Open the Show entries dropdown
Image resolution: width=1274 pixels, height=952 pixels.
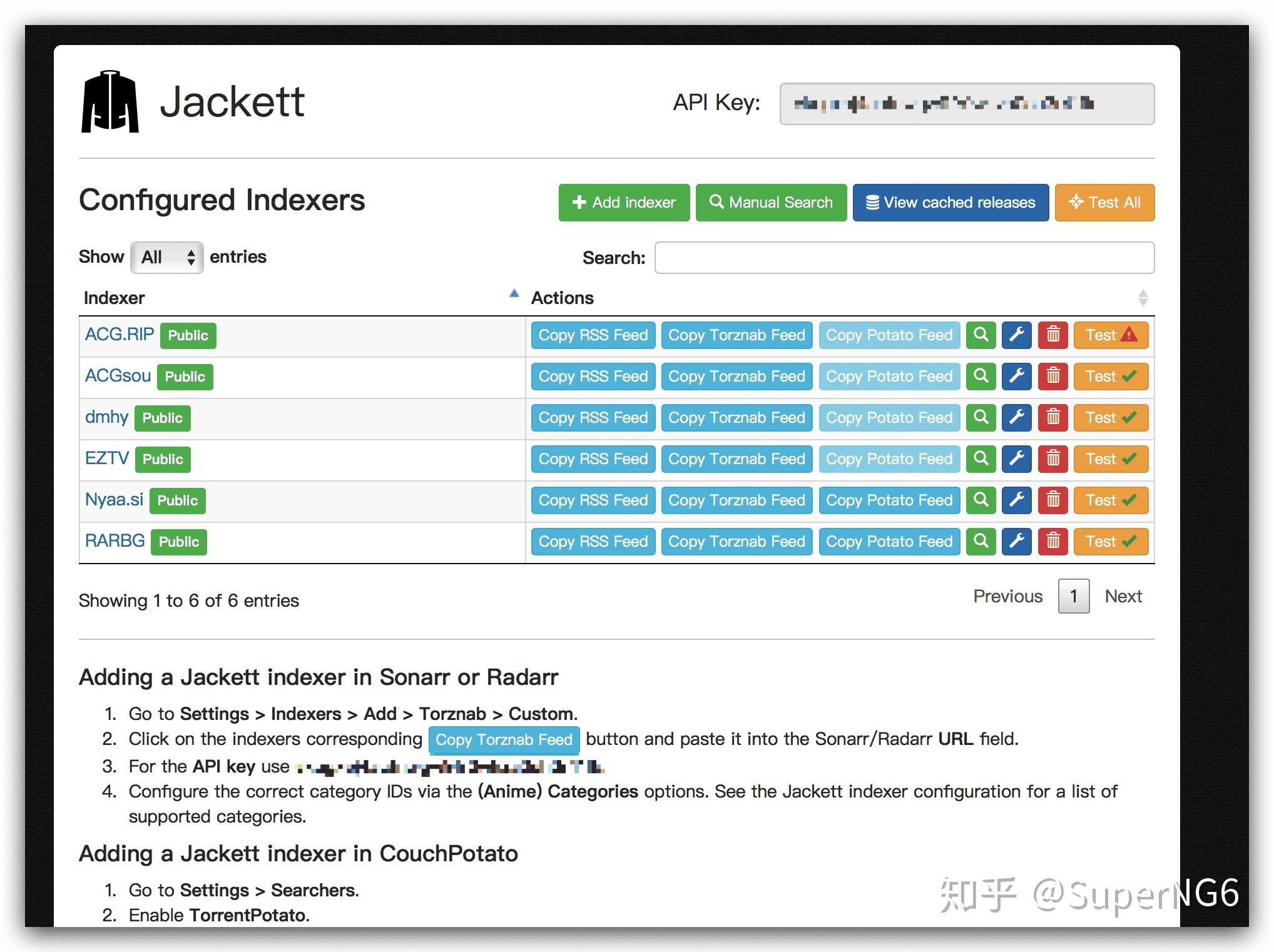pyautogui.click(x=166, y=257)
